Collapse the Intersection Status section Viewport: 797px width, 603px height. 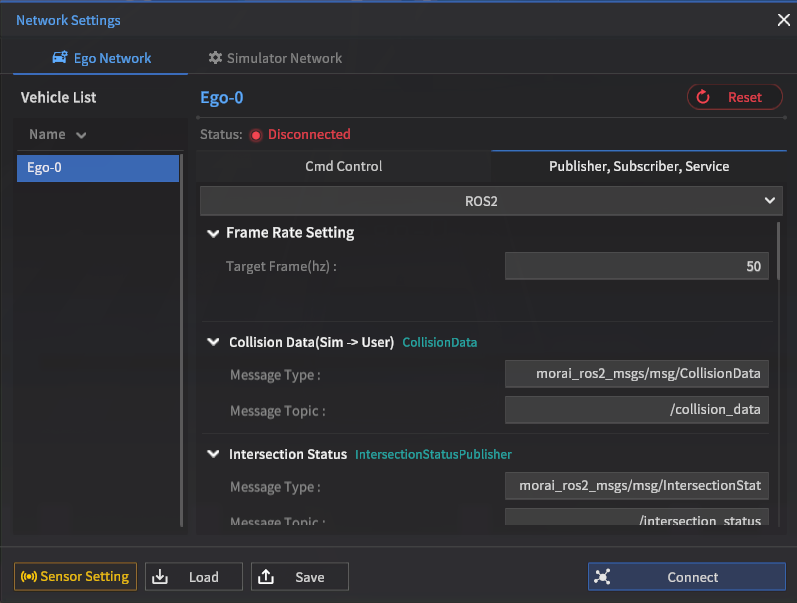(x=212, y=454)
